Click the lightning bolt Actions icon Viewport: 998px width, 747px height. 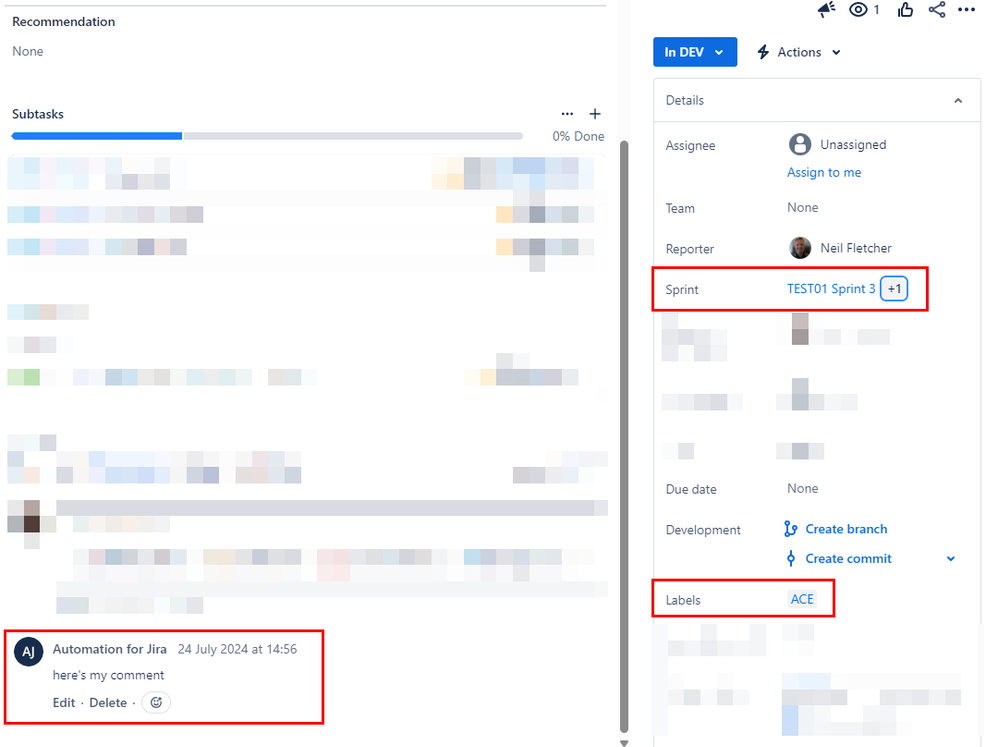point(763,52)
